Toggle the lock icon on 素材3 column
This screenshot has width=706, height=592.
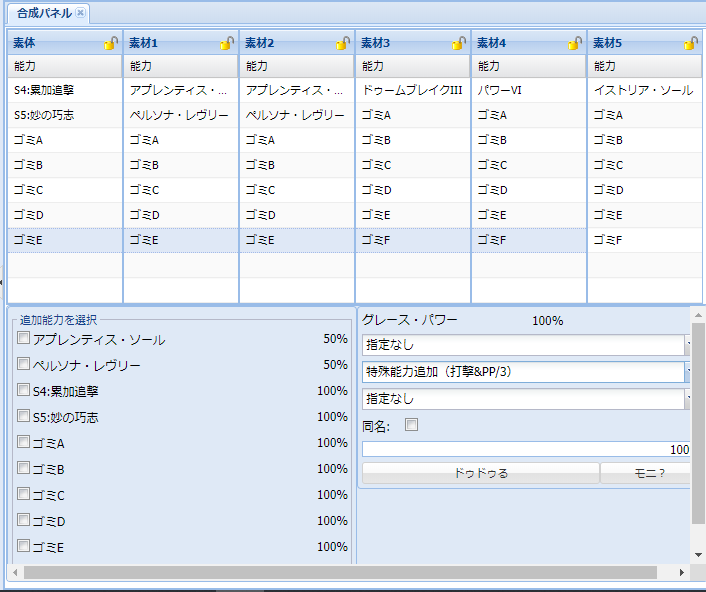(459, 43)
